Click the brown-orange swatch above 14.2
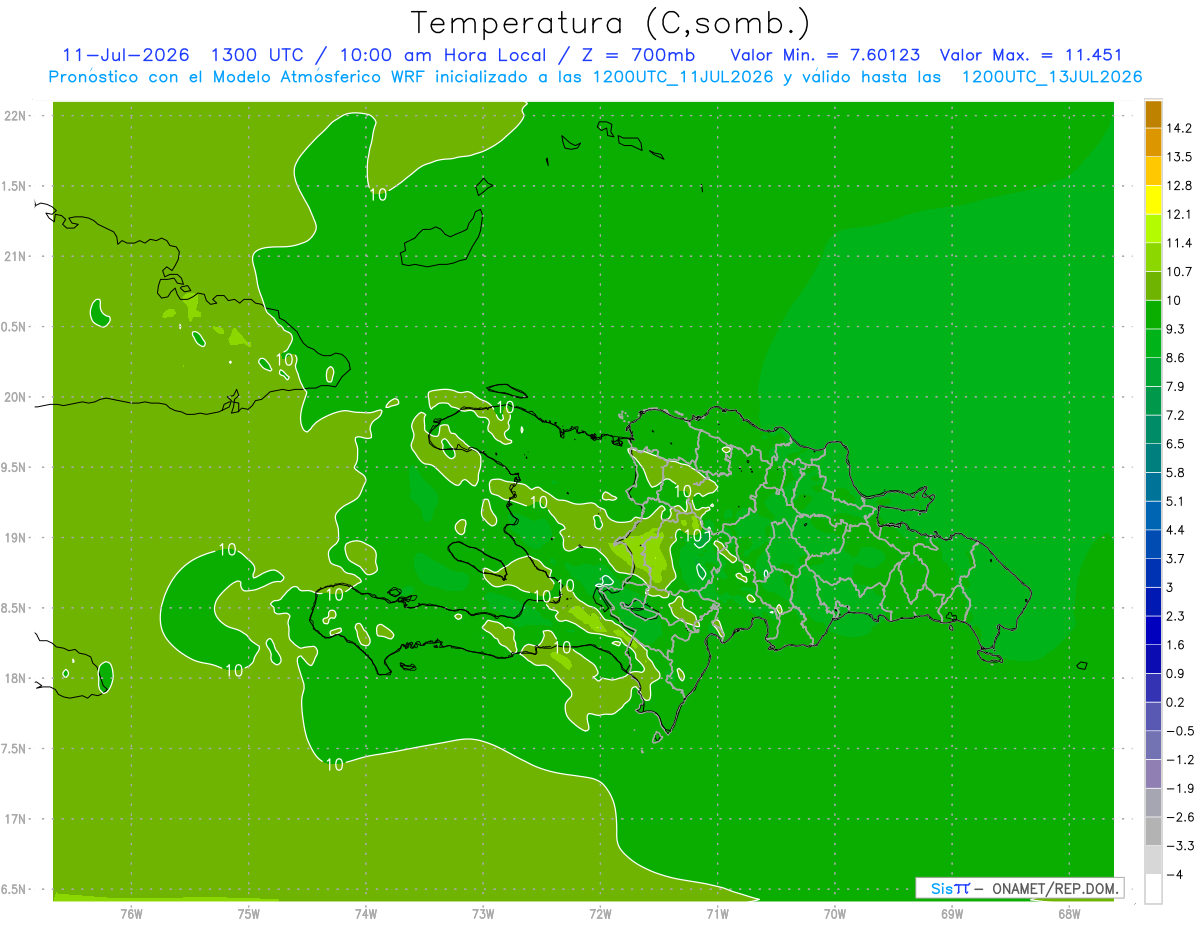The width and height of the screenshot is (1200, 927). tap(1153, 114)
